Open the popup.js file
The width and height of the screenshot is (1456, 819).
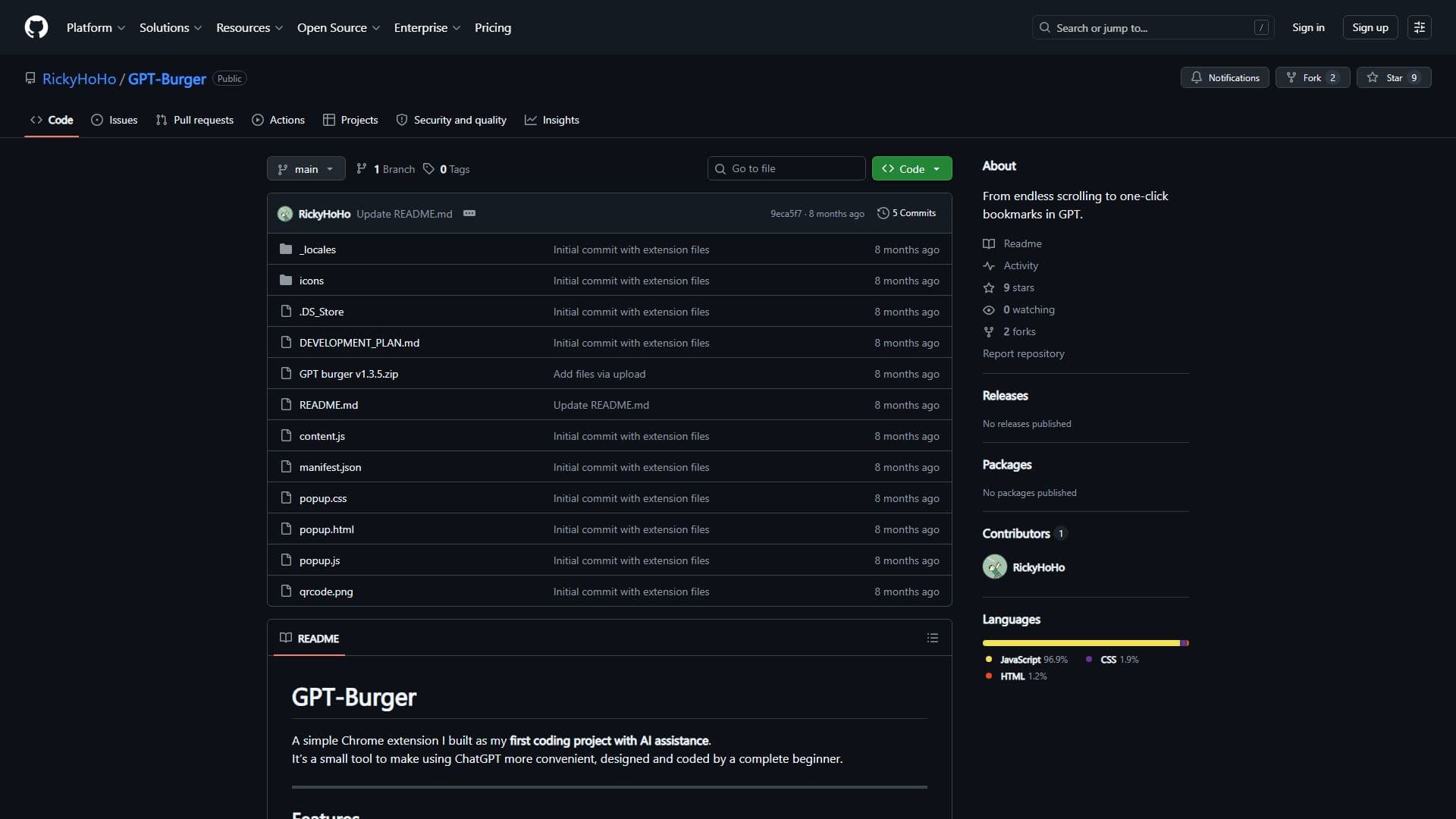click(x=319, y=560)
